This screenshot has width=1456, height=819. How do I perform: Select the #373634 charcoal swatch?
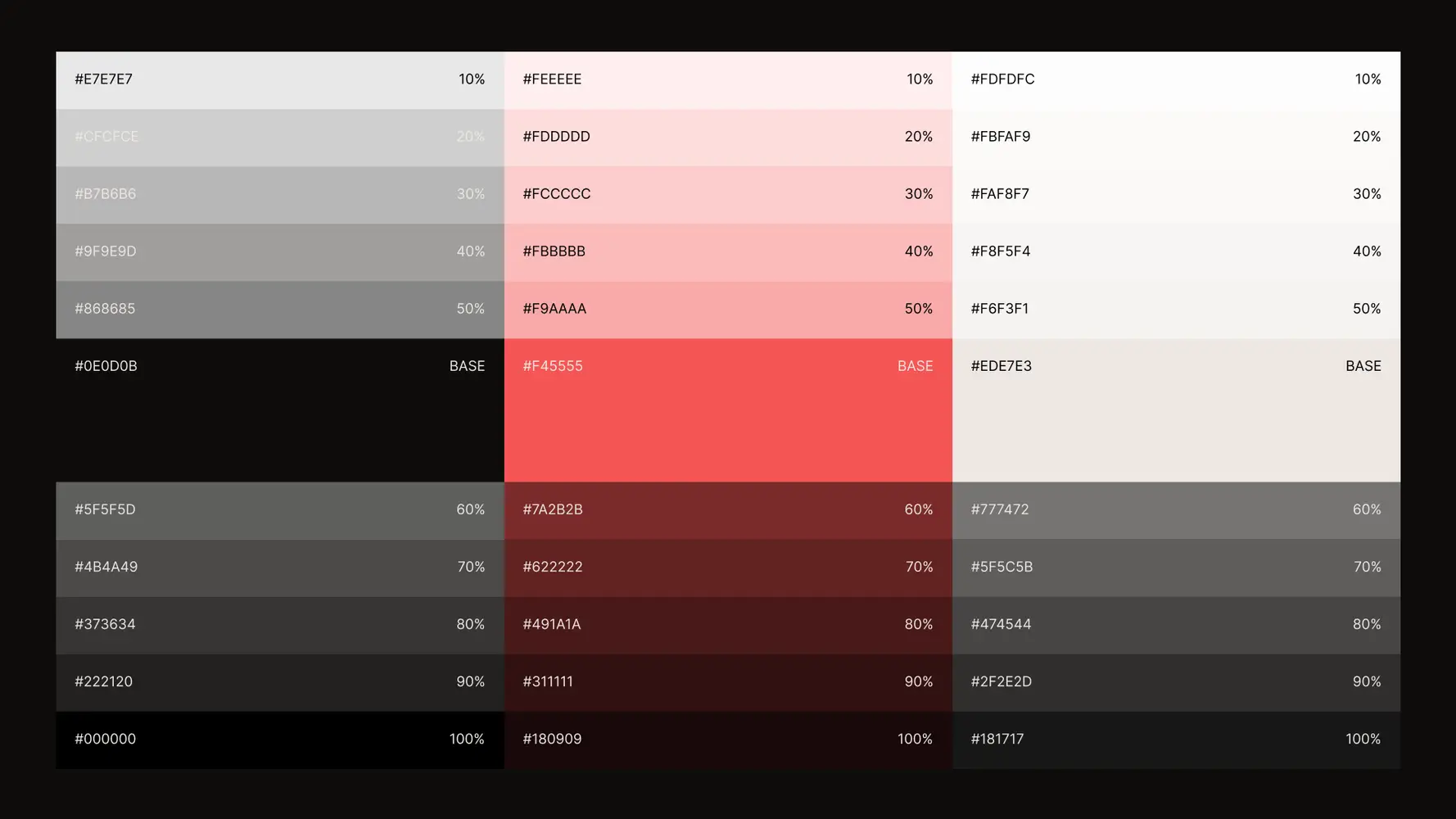279,625
